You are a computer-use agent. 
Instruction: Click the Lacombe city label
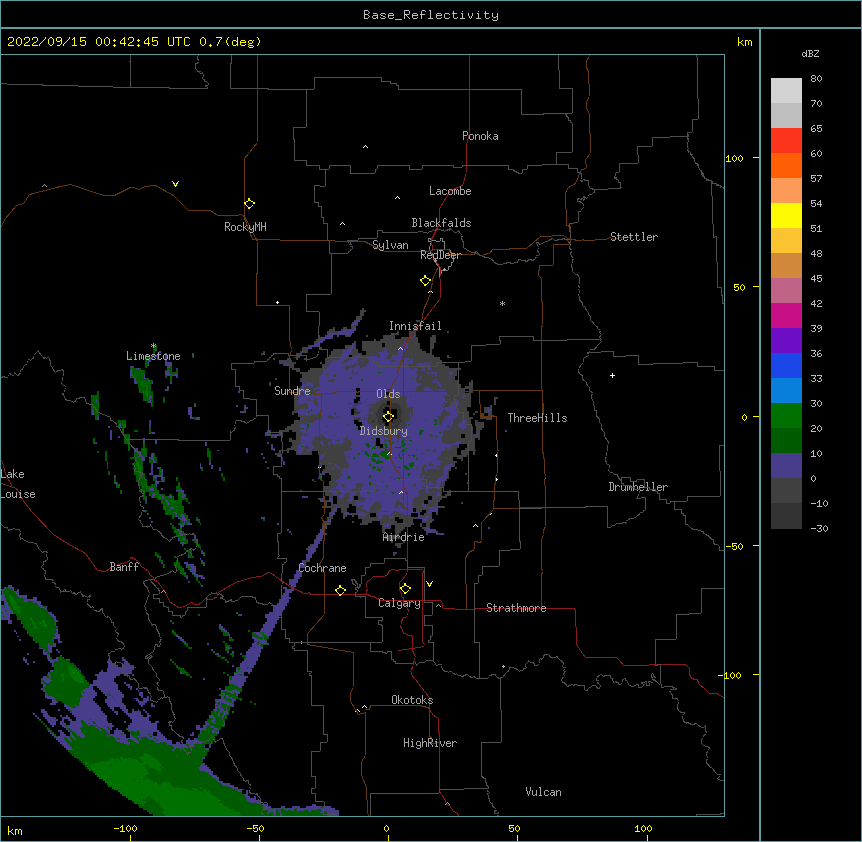[450, 191]
